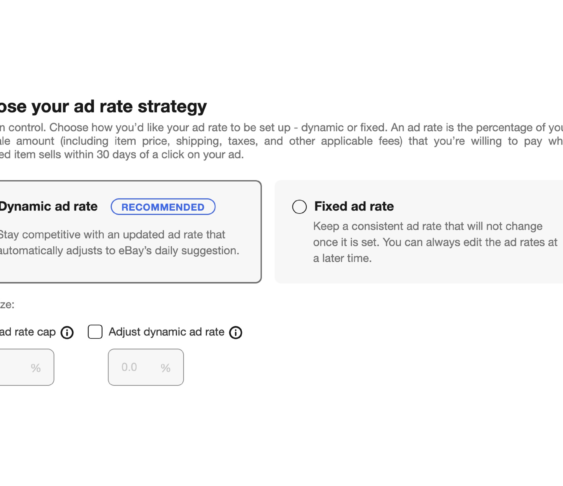Click the ad rate cap label text
Viewport: 563px width, 486px height.
(28, 332)
